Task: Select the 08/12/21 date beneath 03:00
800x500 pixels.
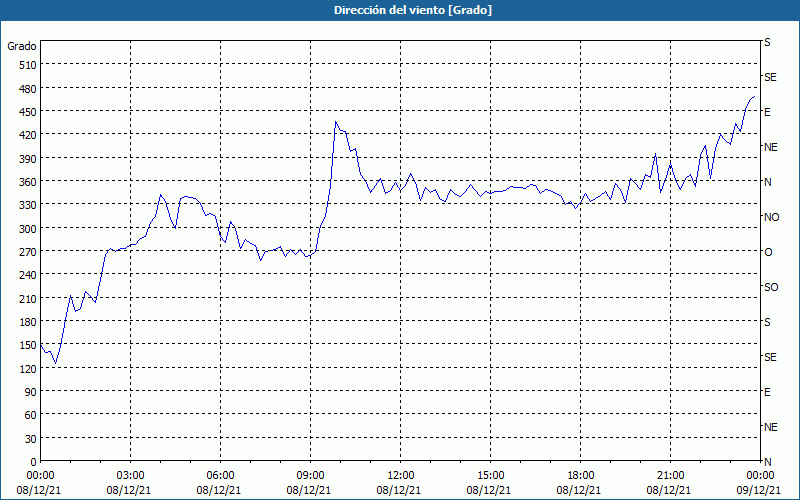Action: coord(131,490)
